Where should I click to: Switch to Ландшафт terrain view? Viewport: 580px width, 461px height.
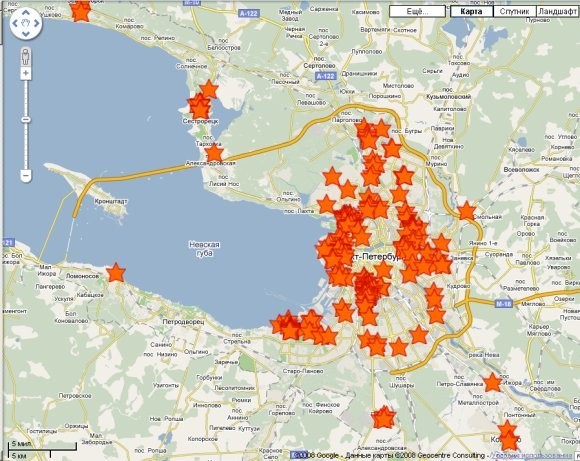tap(557, 11)
